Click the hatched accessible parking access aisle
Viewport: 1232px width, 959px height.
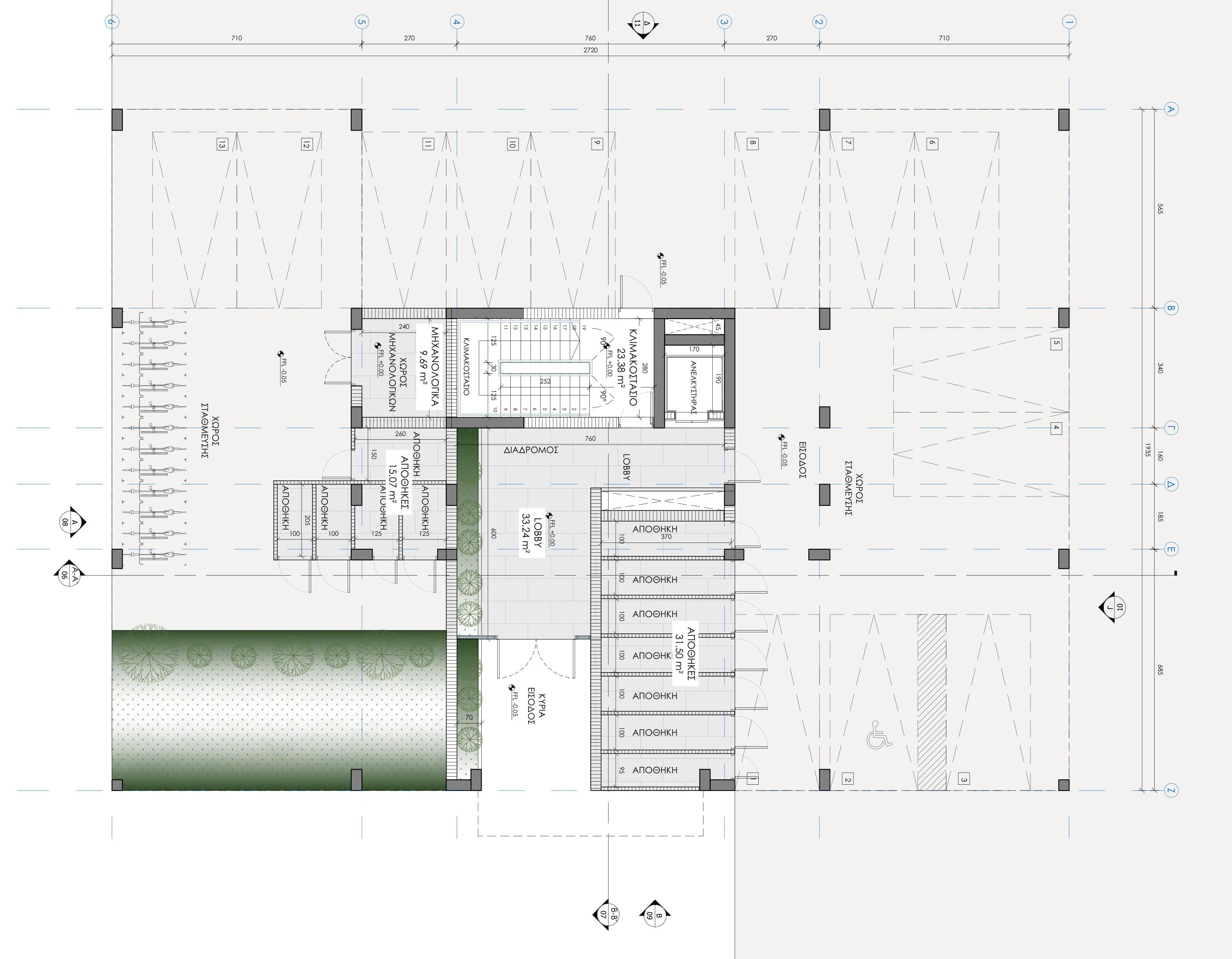point(932,702)
